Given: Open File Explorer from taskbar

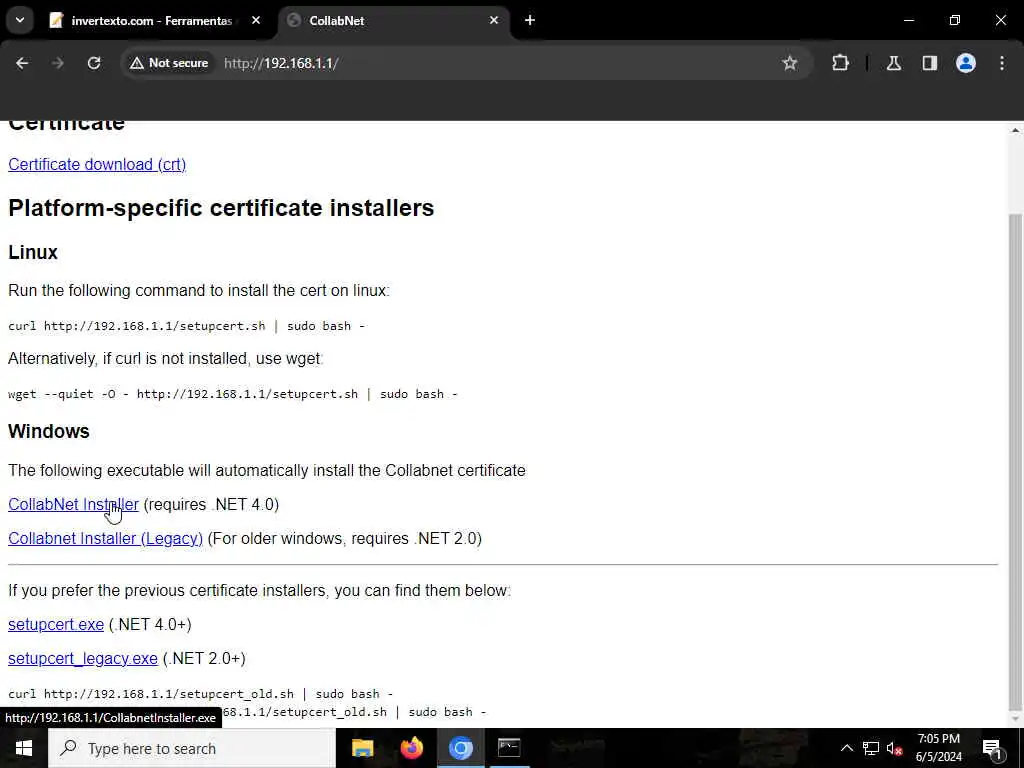Looking at the screenshot, I should (x=362, y=748).
